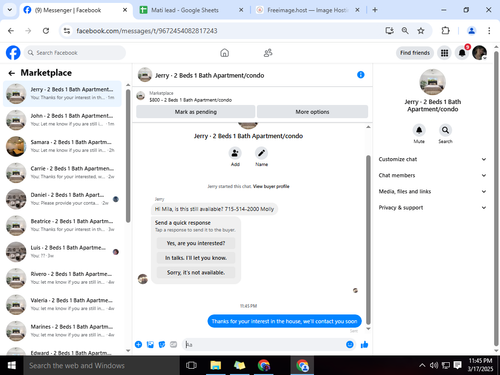Send quick response In talks. I'll let you know.
This screenshot has width=500, height=375.
[x=196, y=258]
